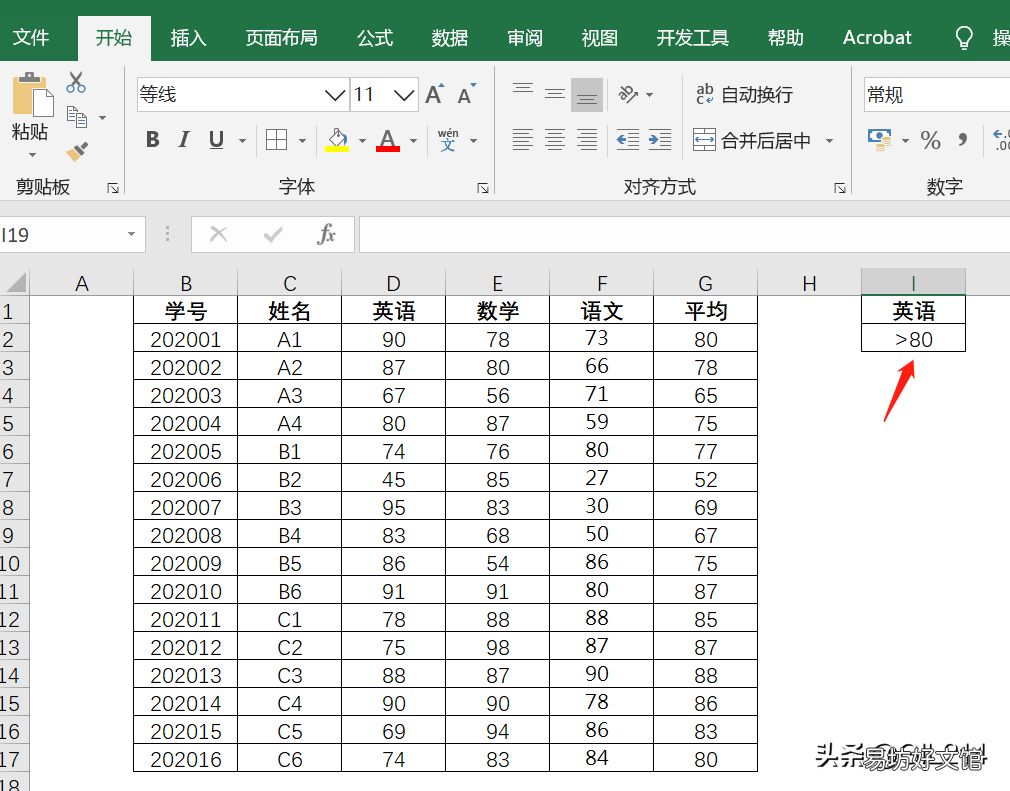Switch to the 公式 tab

(x=375, y=38)
